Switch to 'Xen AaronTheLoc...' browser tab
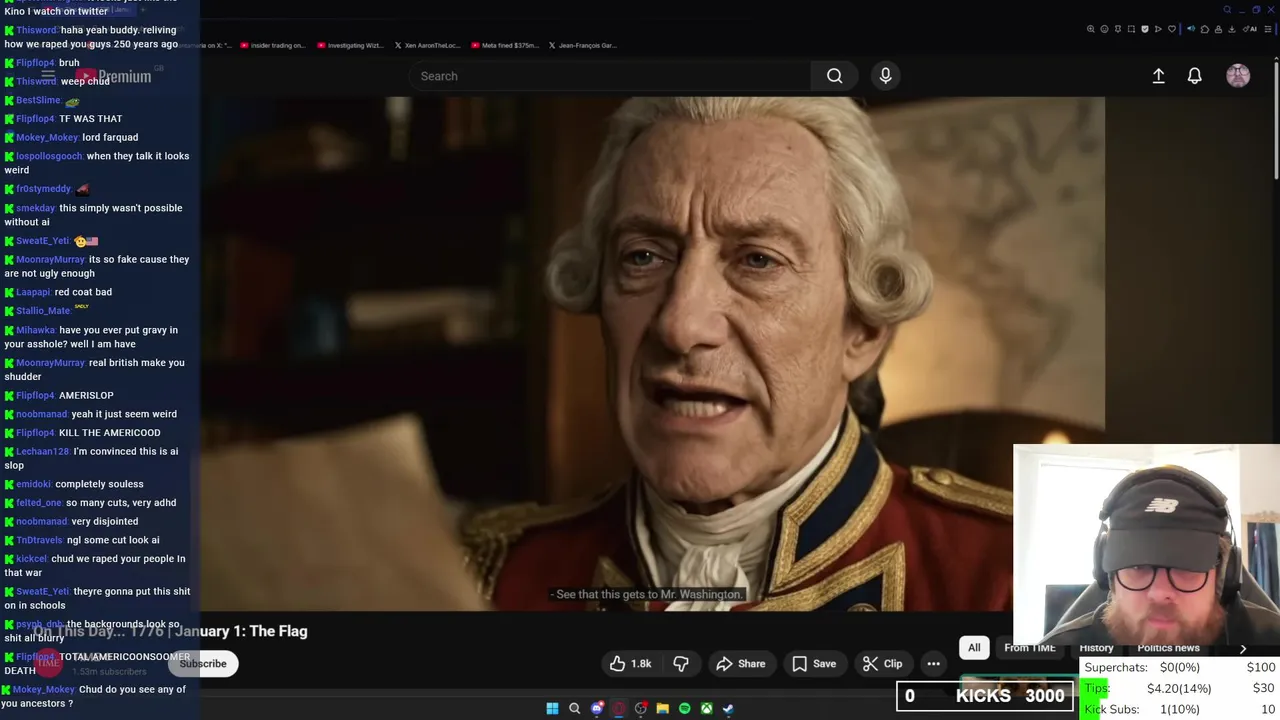The height and width of the screenshot is (720, 1280). click(429, 45)
